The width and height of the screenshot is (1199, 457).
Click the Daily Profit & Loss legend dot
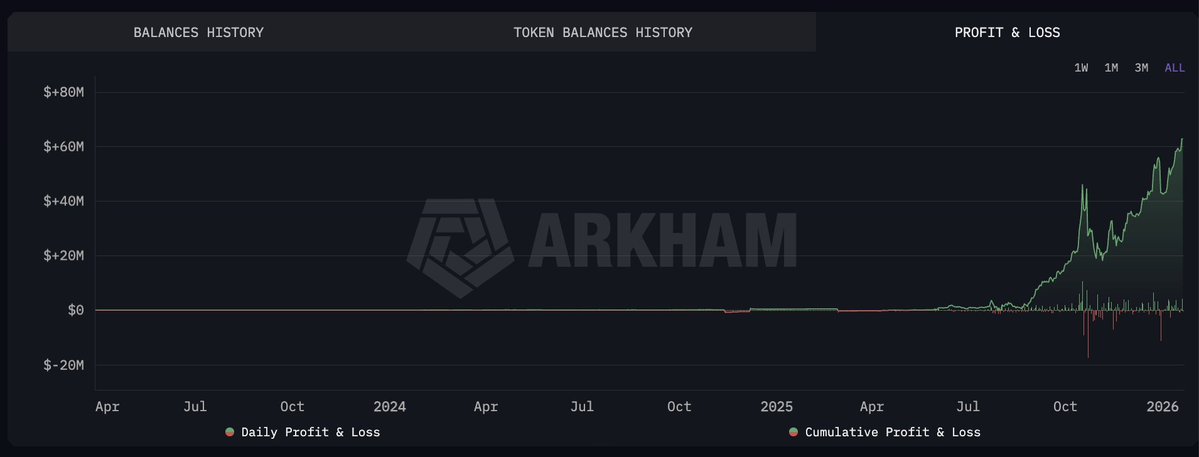click(x=230, y=432)
